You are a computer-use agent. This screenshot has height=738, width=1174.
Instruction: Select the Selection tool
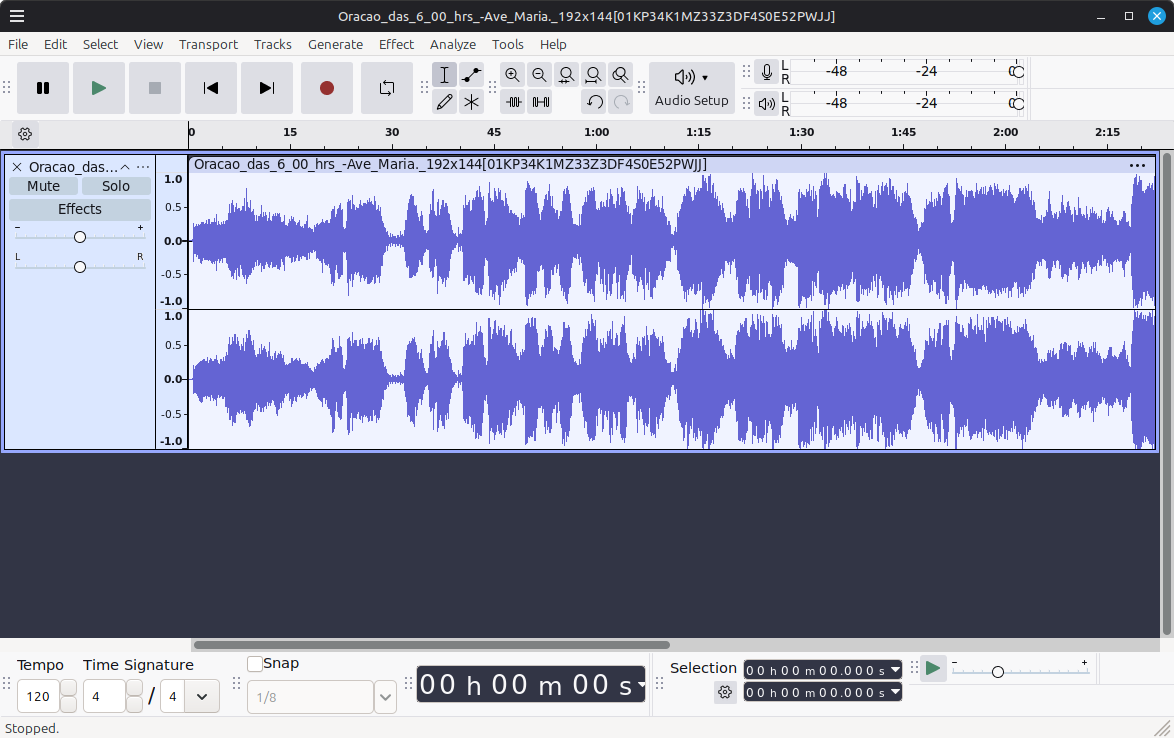(x=445, y=74)
